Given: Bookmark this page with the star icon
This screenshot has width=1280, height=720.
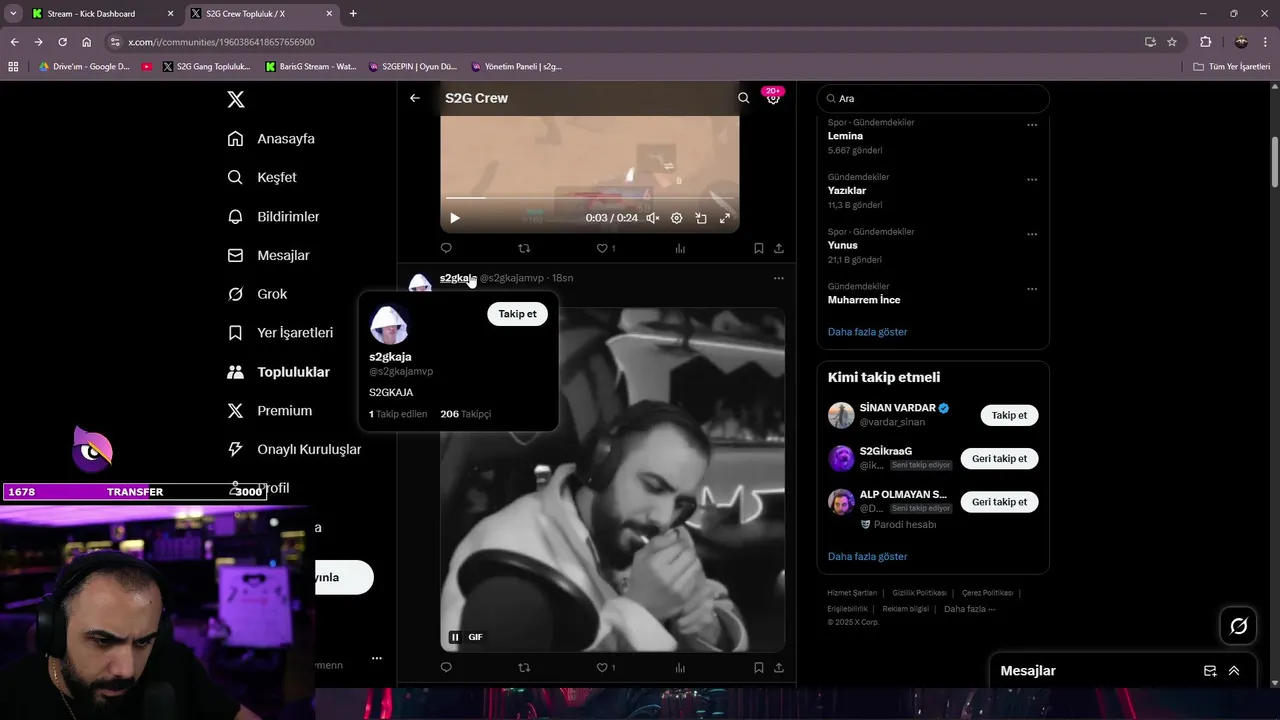Looking at the screenshot, I should (x=1172, y=42).
